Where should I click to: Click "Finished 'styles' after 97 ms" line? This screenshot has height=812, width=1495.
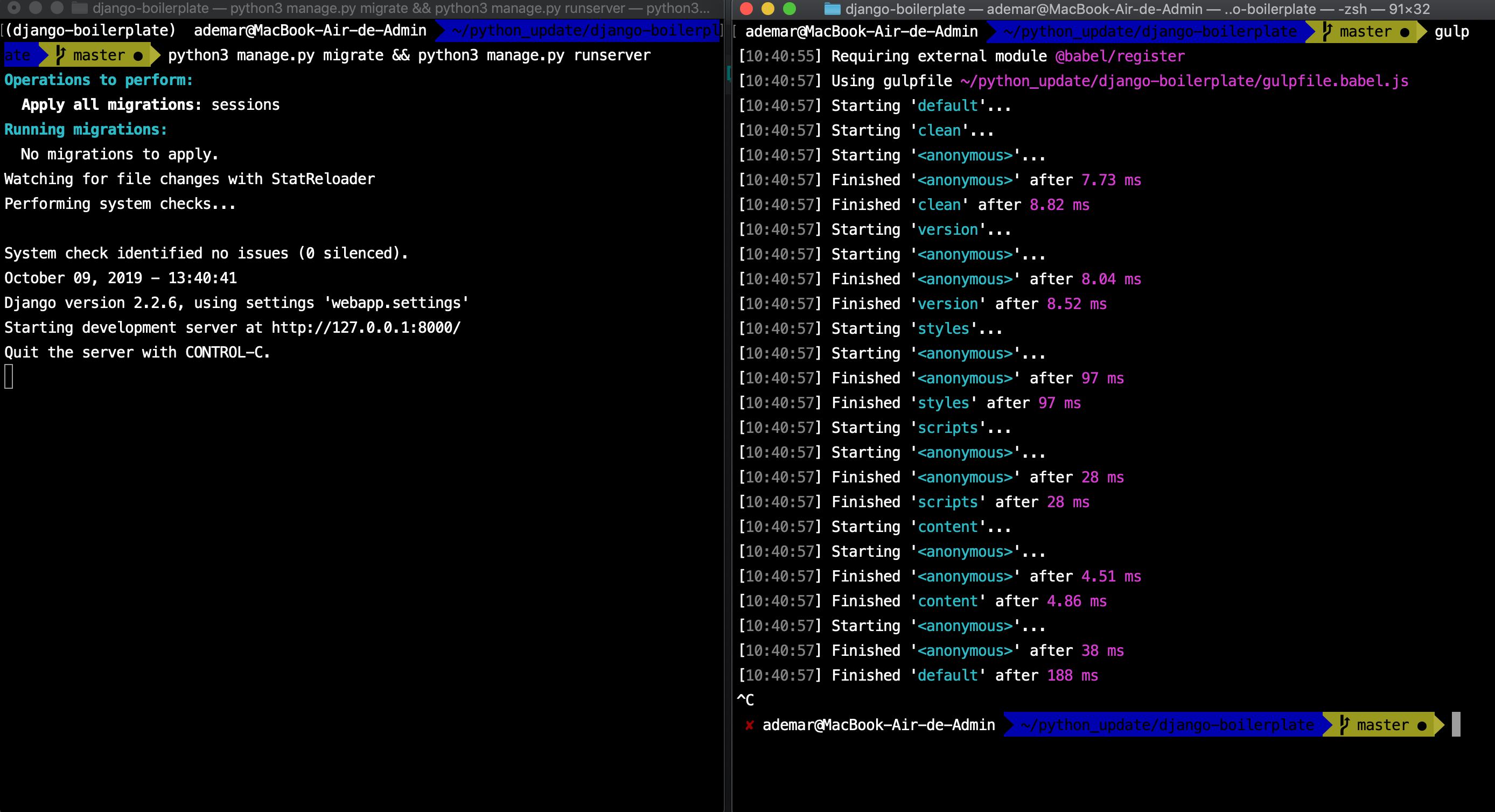910,403
